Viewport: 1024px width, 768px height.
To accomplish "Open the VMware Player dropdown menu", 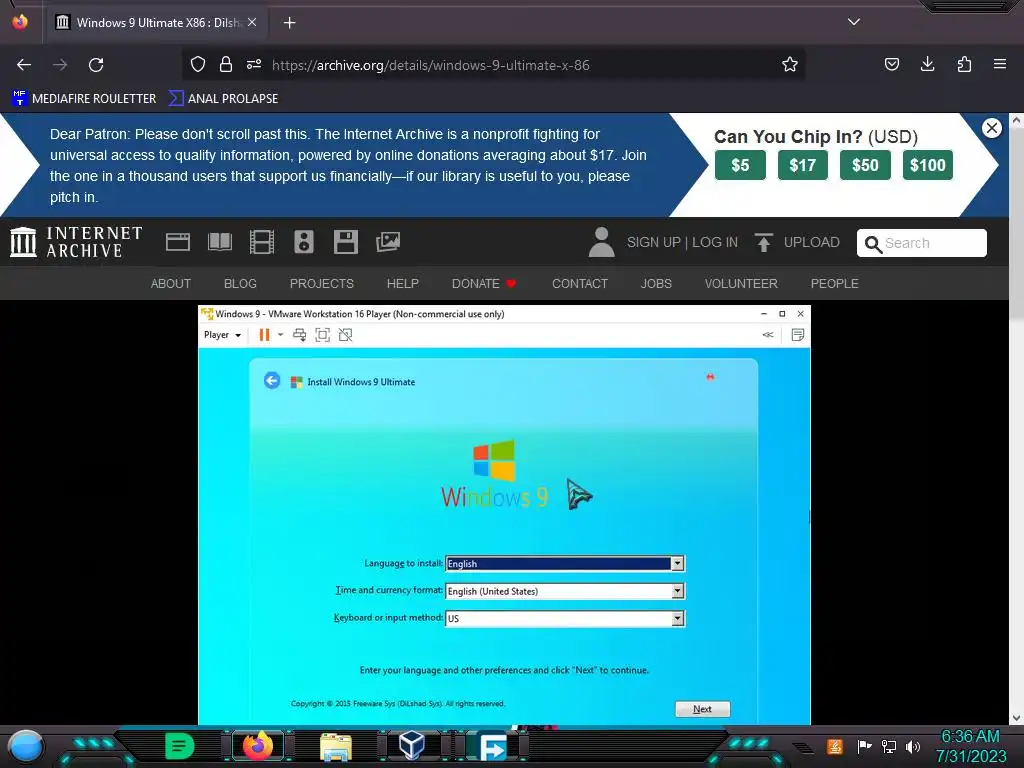I will 222,335.
